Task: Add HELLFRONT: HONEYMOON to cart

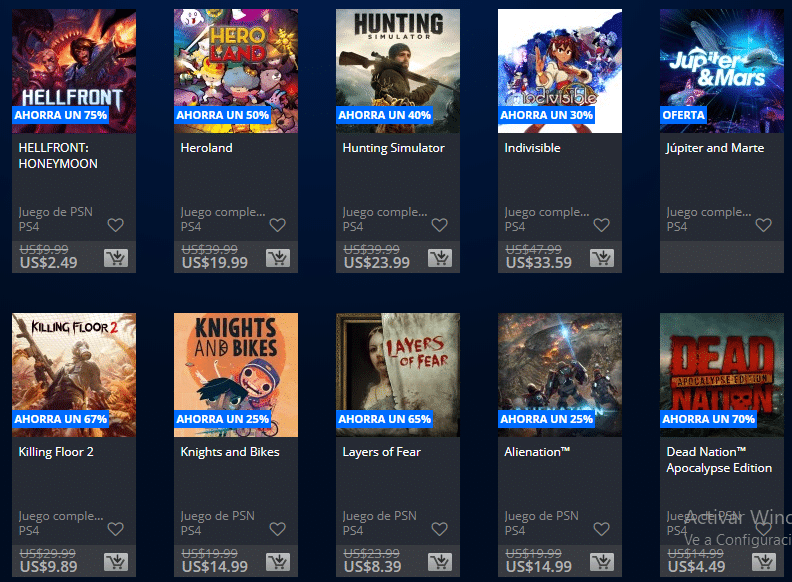Action: point(116,258)
